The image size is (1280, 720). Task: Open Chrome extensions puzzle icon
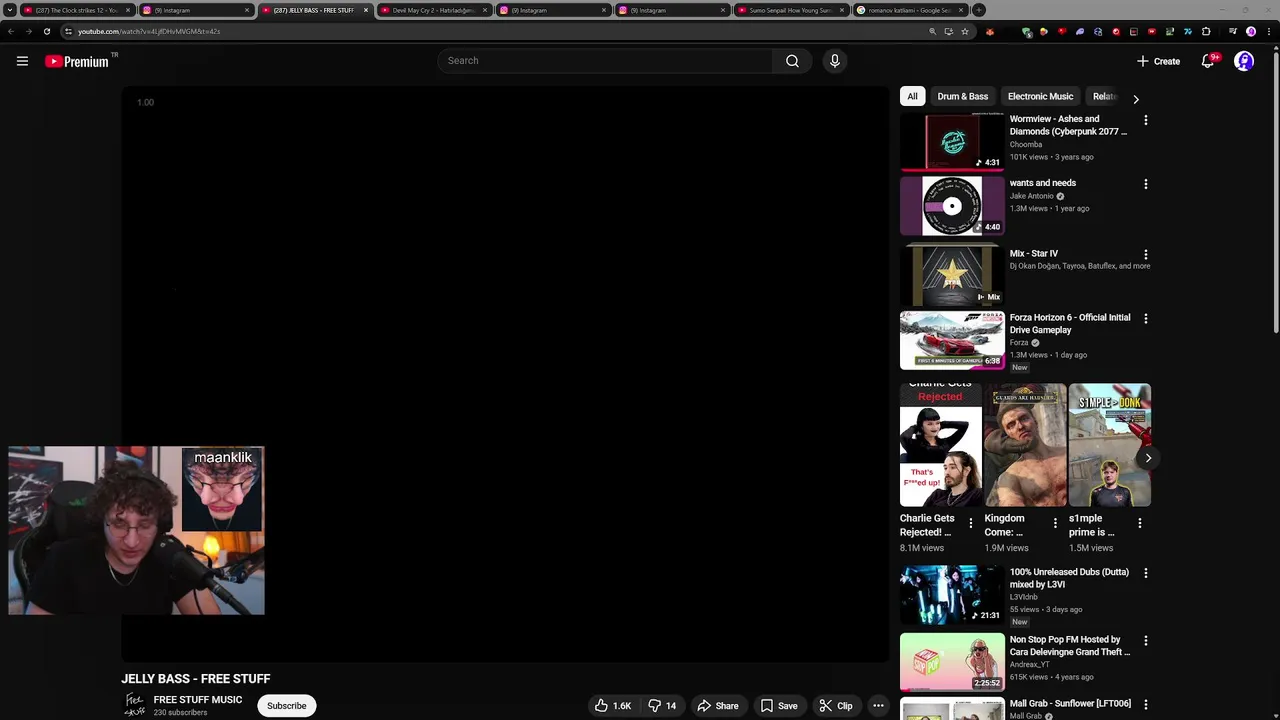coord(1206,31)
